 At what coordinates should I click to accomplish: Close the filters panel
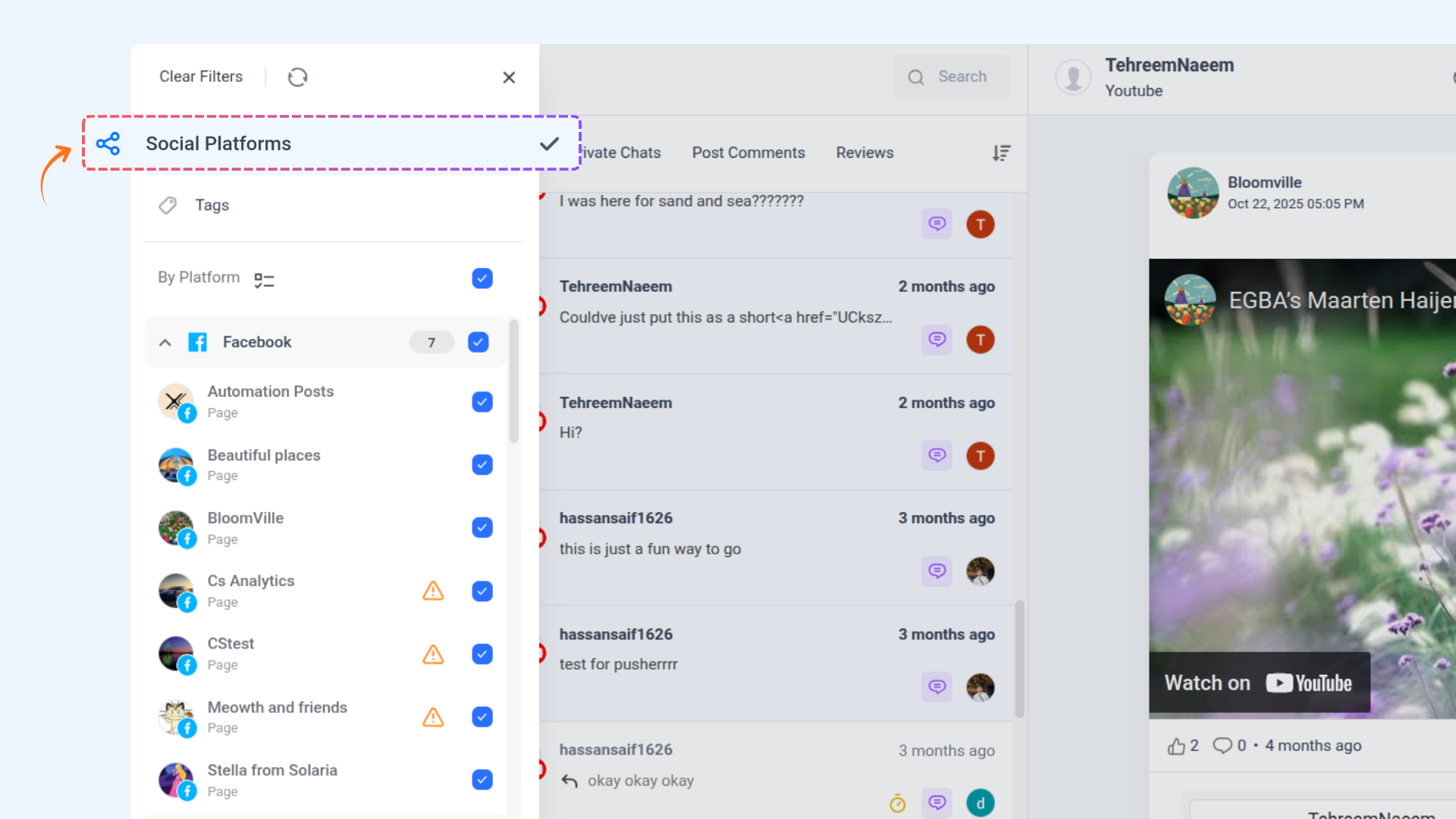point(509,77)
